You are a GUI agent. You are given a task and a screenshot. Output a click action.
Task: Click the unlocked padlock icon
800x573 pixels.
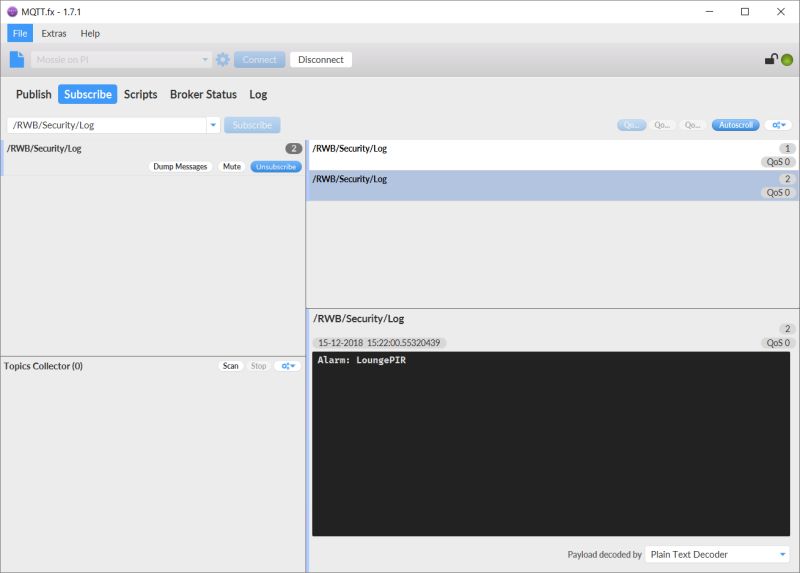(771, 59)
